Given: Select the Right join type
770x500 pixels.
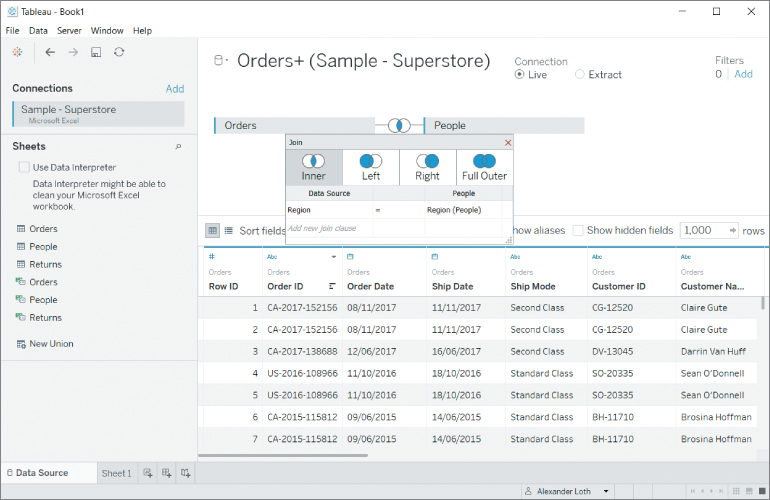Looking at the screenshot, I should (428, 167).
